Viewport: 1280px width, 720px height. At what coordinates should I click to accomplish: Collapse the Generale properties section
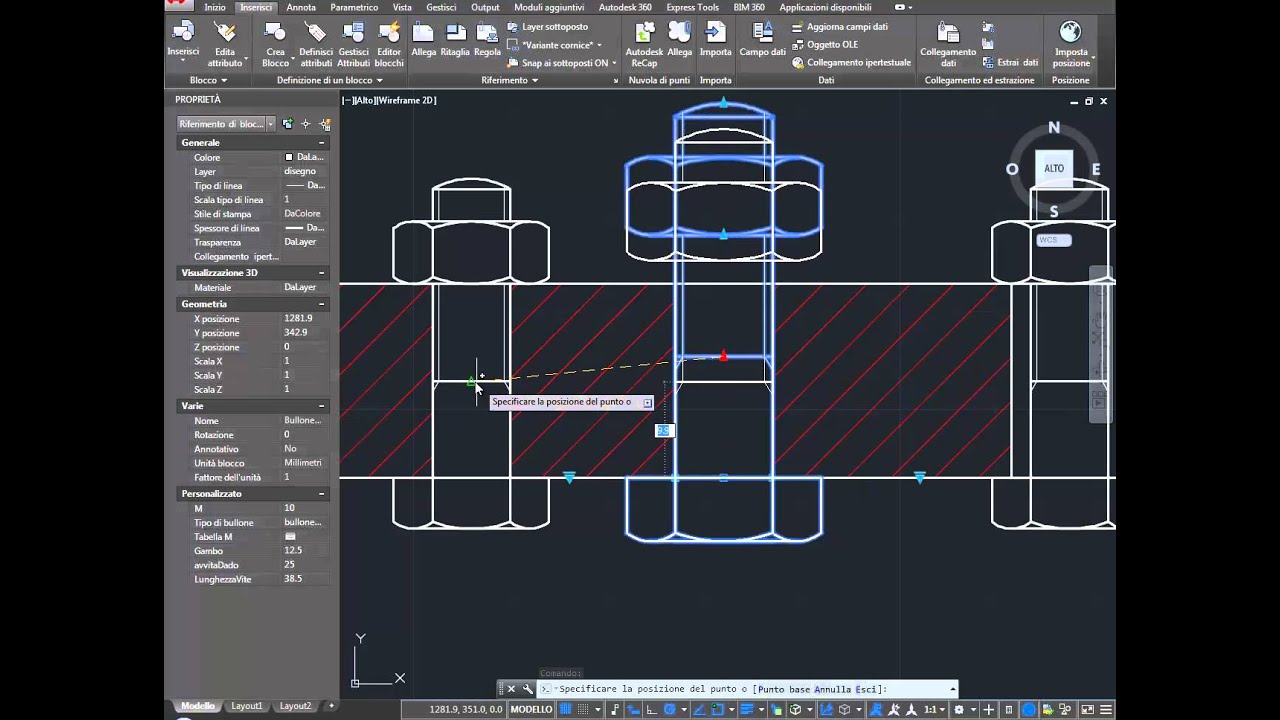click(x=322, y=143)
